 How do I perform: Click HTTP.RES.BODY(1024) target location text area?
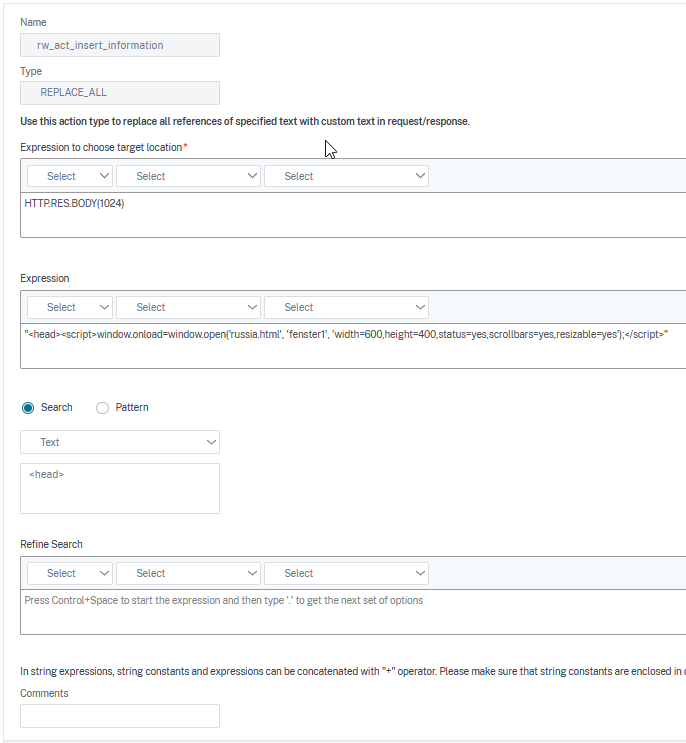[353, 215]
